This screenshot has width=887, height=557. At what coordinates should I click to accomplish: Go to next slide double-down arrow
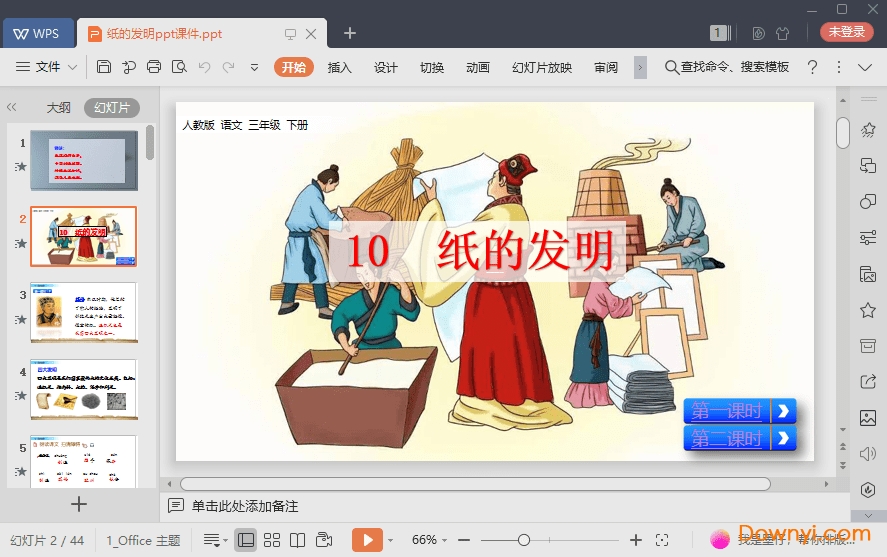[x=843, y=466]
